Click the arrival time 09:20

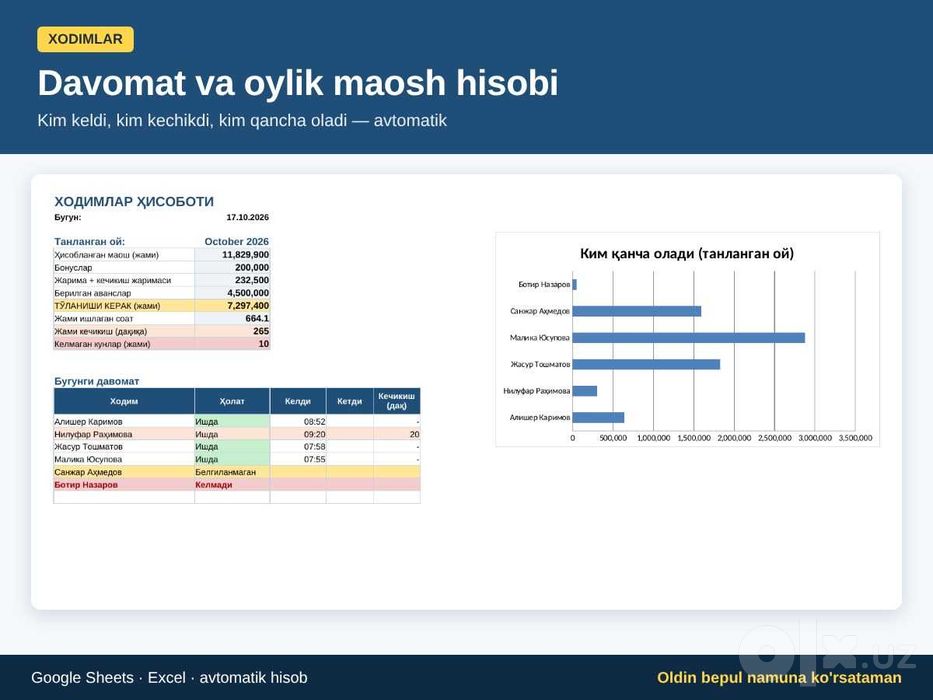(x=314, y=435)
